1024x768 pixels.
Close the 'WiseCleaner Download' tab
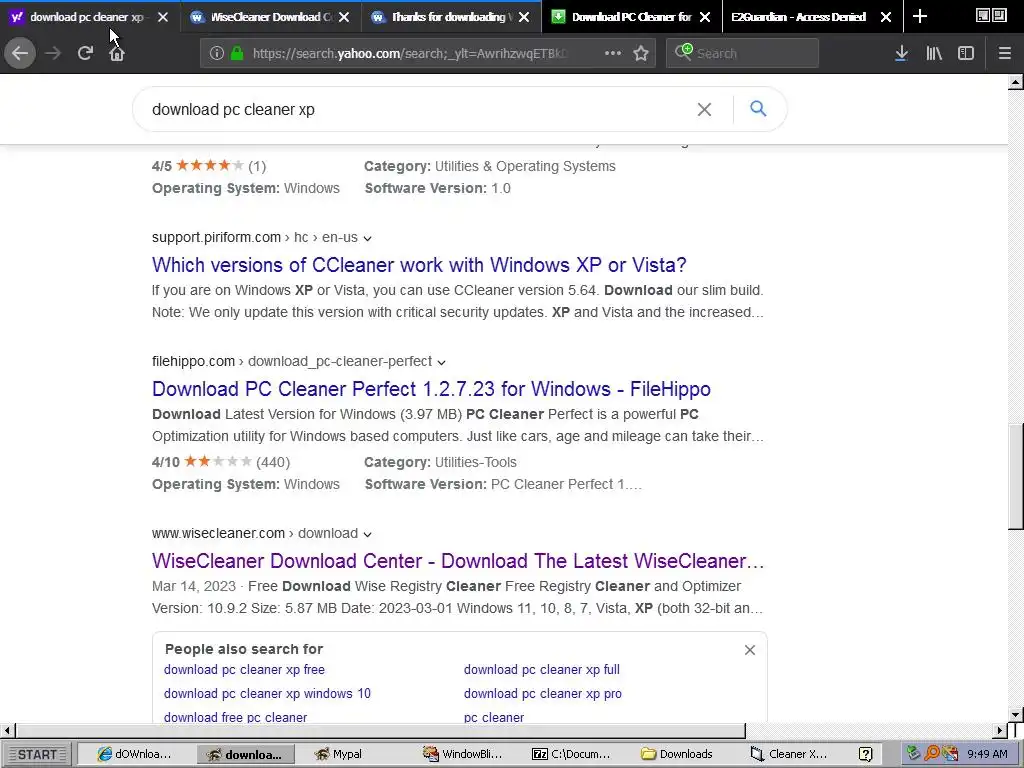coord(344,17)
